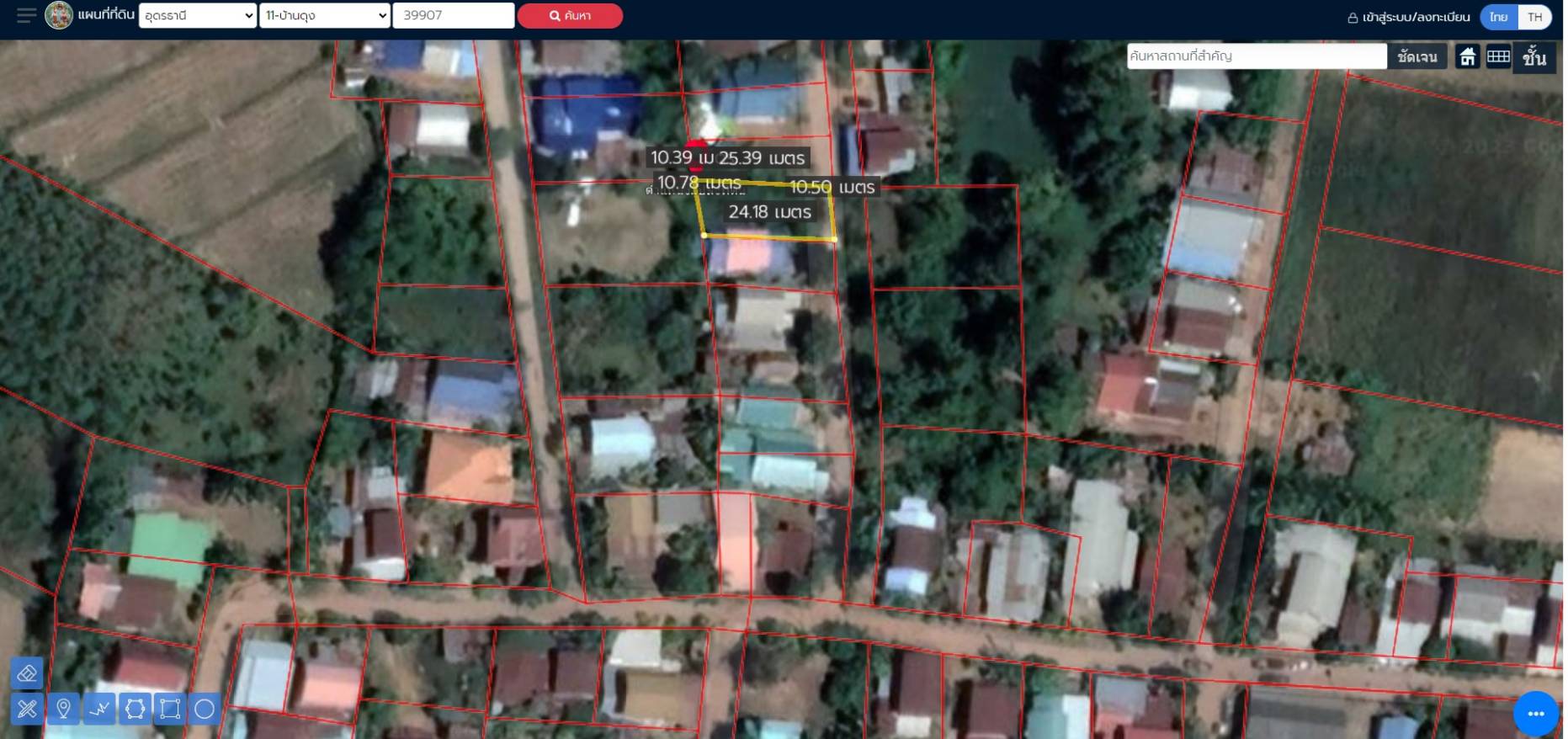Click the parcel number field 39907

point(453,15)
